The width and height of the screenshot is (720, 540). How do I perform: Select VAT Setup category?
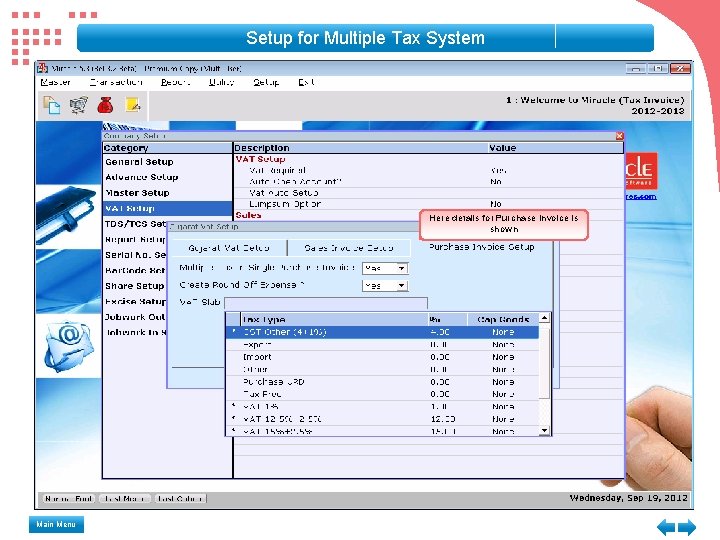[168, 208]
